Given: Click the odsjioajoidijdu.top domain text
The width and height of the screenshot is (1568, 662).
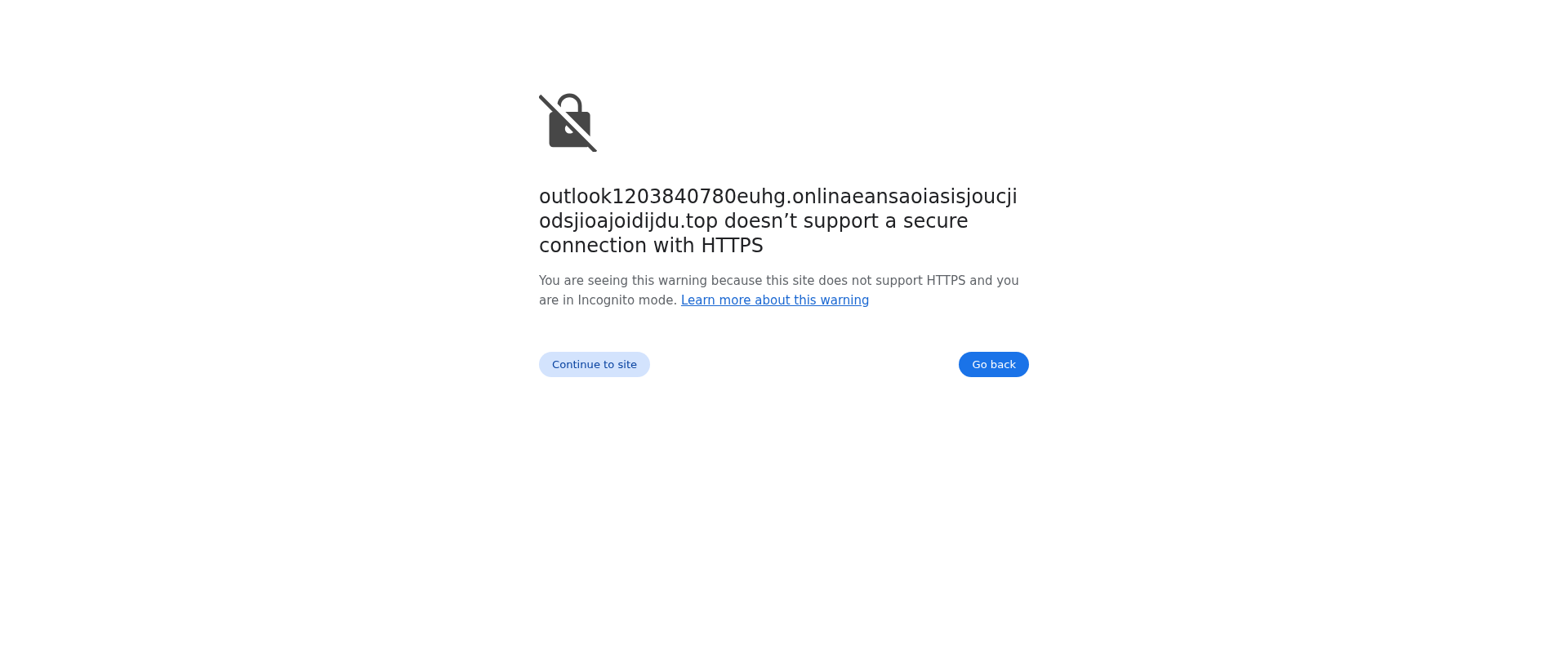Looking at the screenshot, I should click(x=628, y=221).
